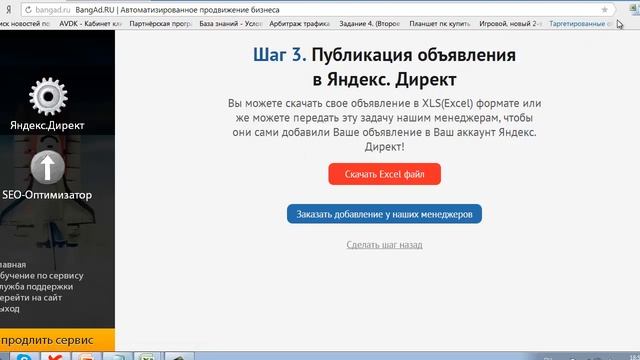Bookmark the page with the star icon

pyautogui.click(x=604, y=9)
